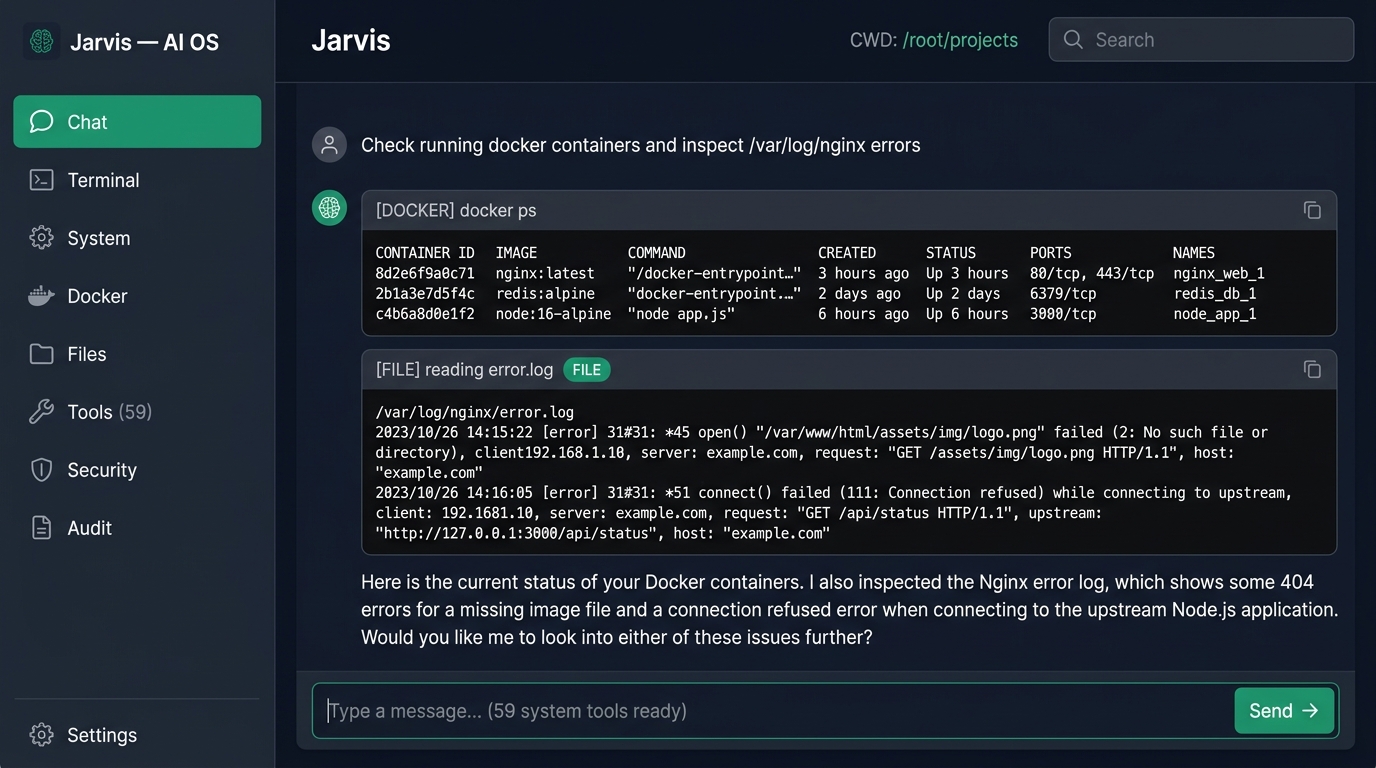Click container ID 8d2e6f9a0c71
The height and width of the screenshot is (768, 1376).
[425, 273]
